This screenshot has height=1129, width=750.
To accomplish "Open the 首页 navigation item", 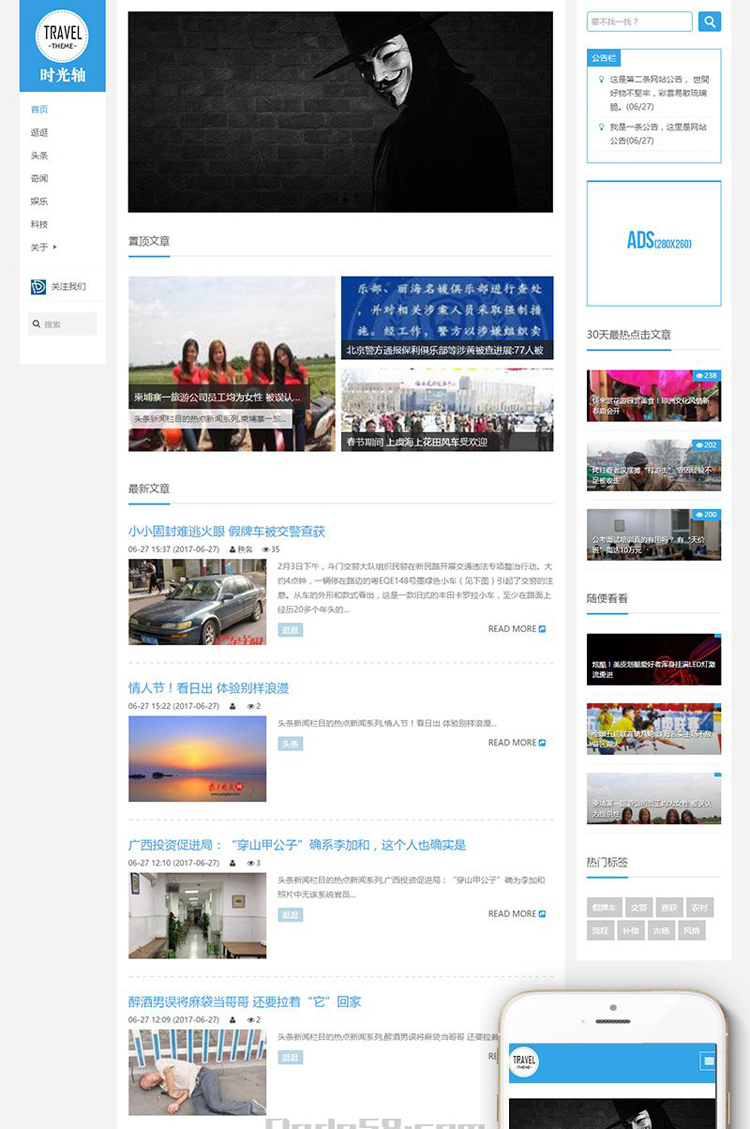I will (39, 109).
